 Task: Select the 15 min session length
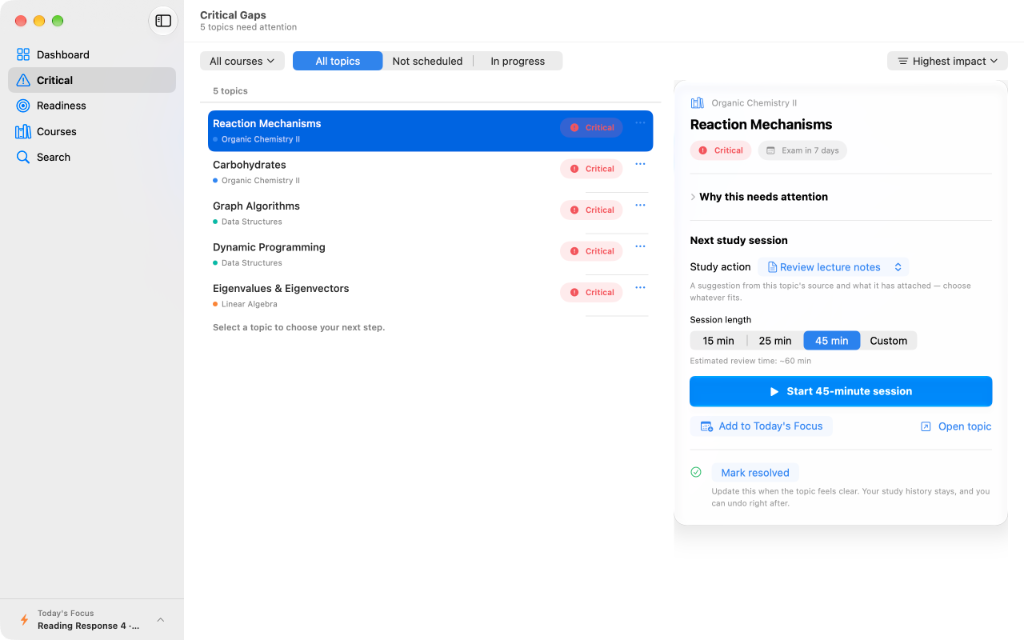pos(718,341)
